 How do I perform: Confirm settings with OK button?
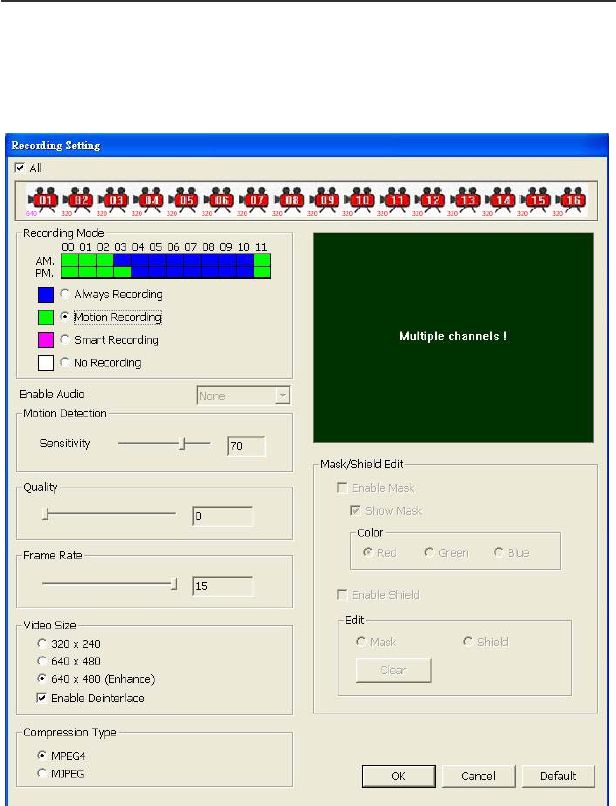coord(398,776)
